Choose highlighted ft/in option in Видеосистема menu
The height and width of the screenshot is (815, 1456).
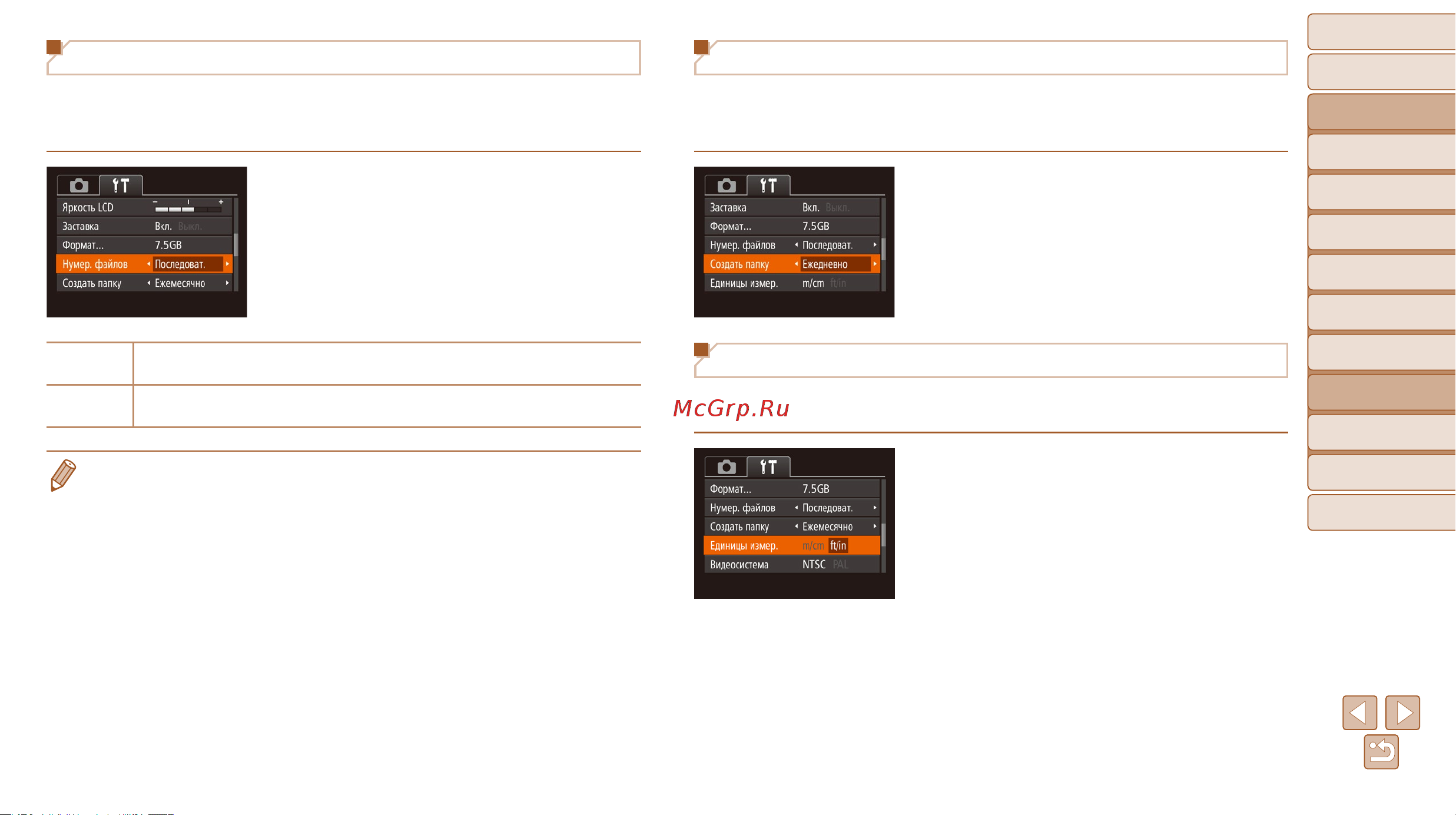tap(838, 546)
